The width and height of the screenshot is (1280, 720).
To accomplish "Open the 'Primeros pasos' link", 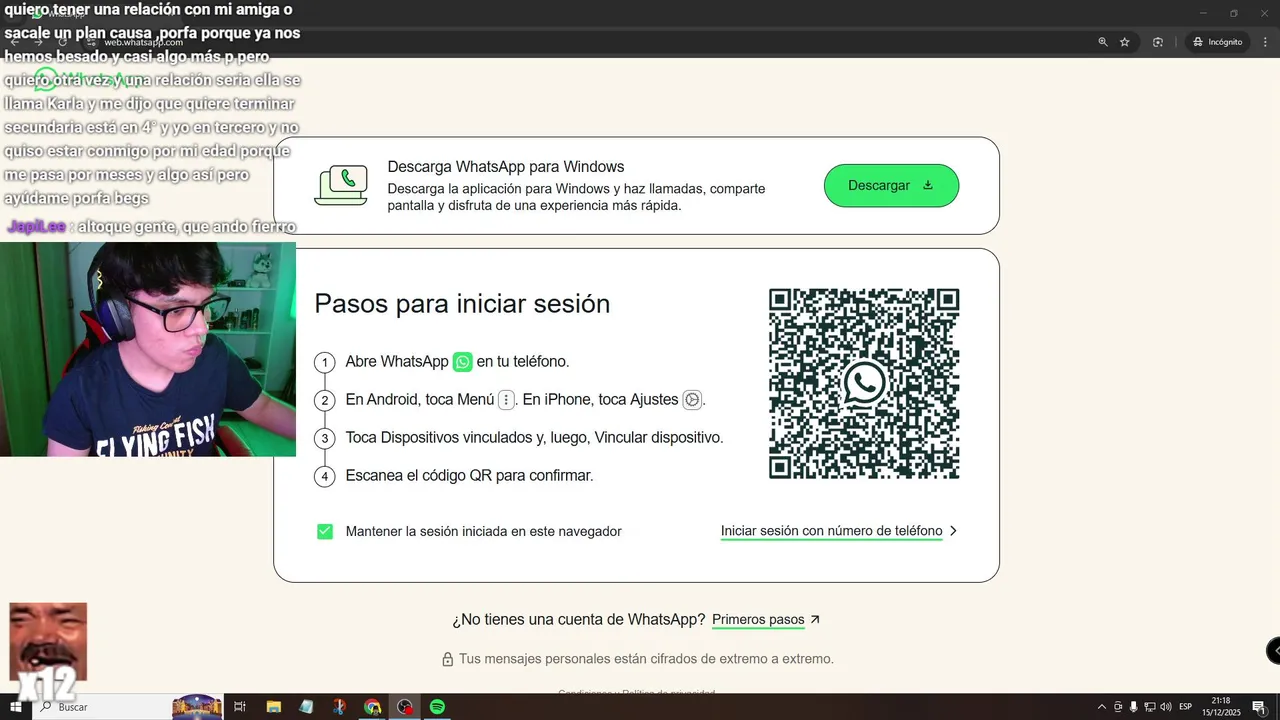I will tap(758, 620).
